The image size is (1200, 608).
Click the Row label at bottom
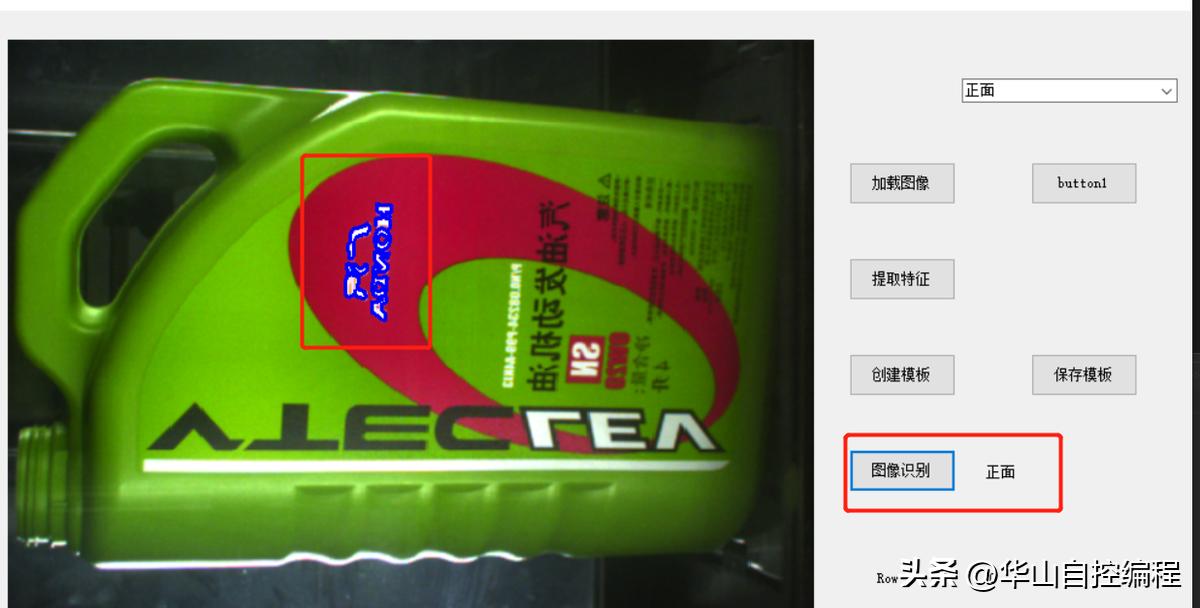click(887, 578)
